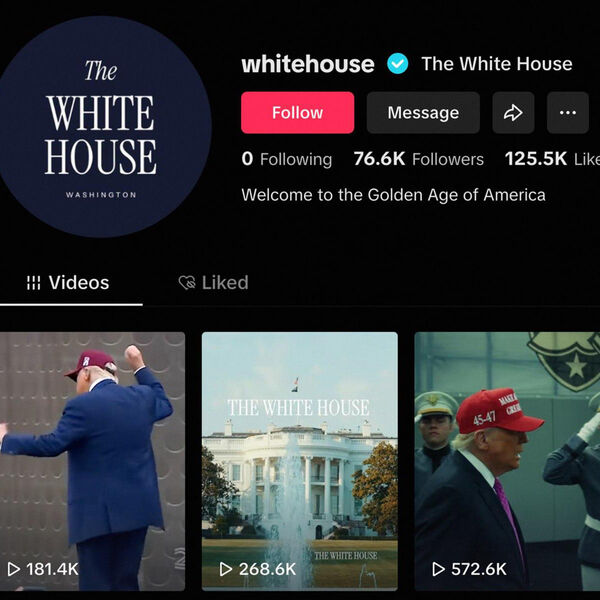The width and height of the screenshot is (600, 600).
Task: Click the blue verified checkmark badge
Action: coord(397,64)
